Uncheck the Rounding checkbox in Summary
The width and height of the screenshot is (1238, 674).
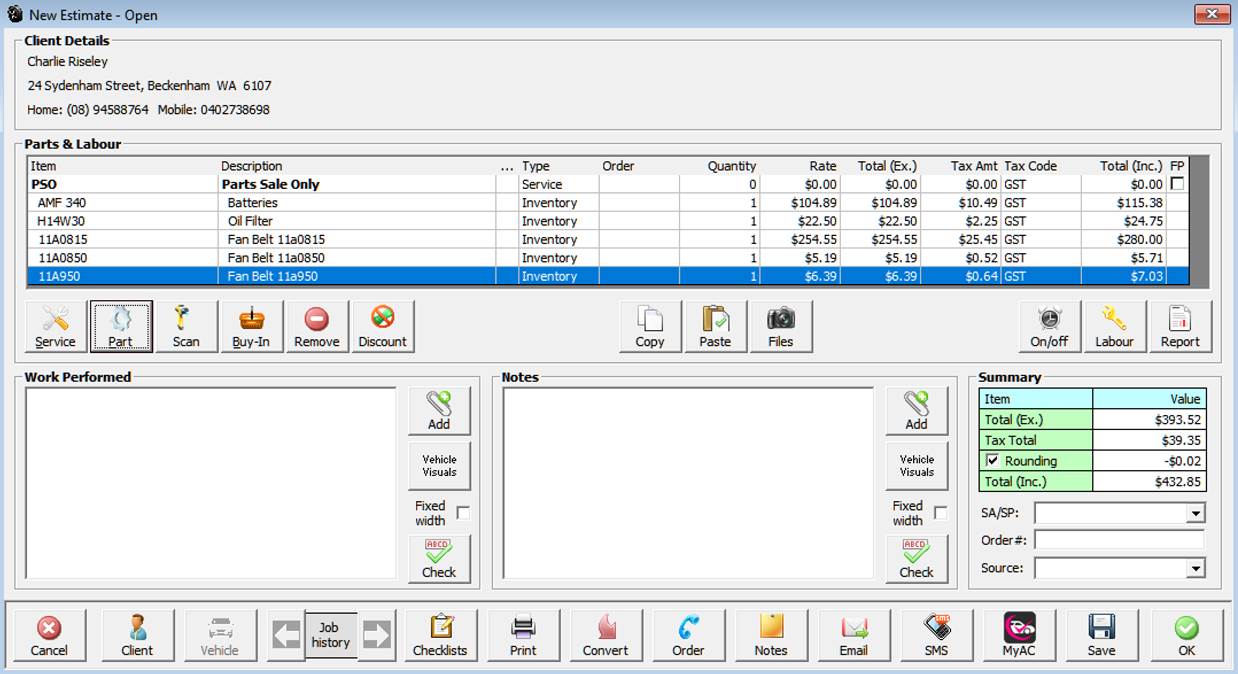992,461
